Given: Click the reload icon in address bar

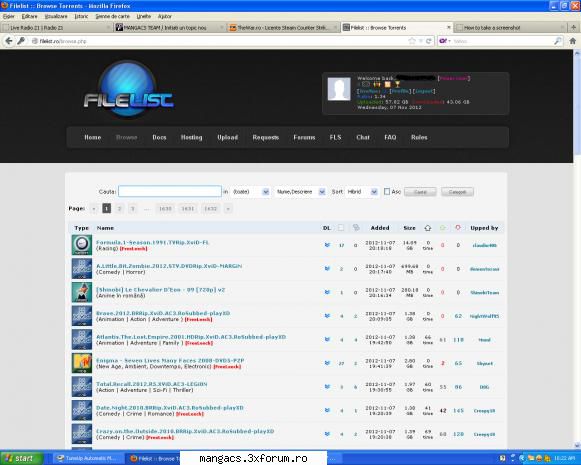Looking at the screenshot, I should 429,41.
